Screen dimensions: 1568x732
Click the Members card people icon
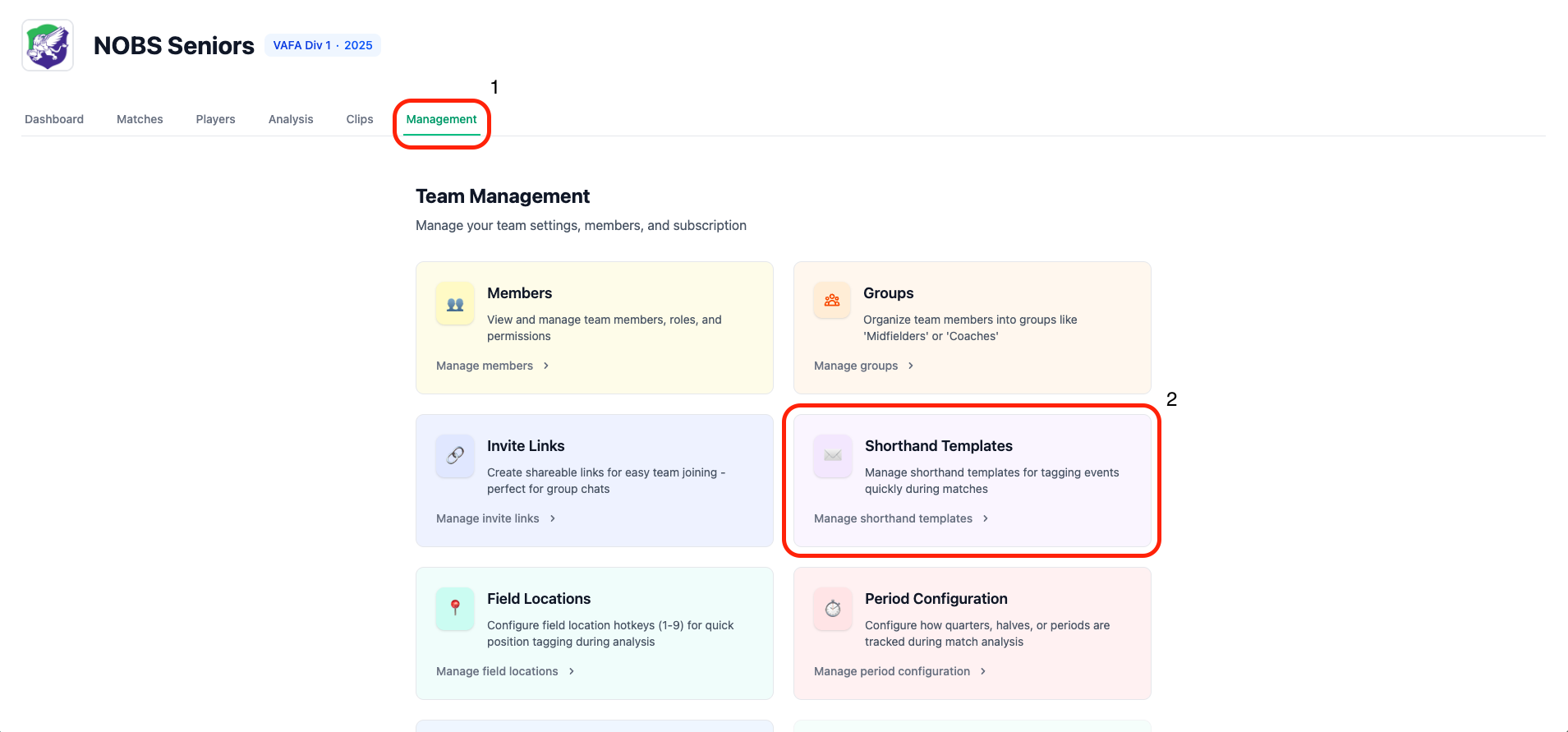coord(455,304)
